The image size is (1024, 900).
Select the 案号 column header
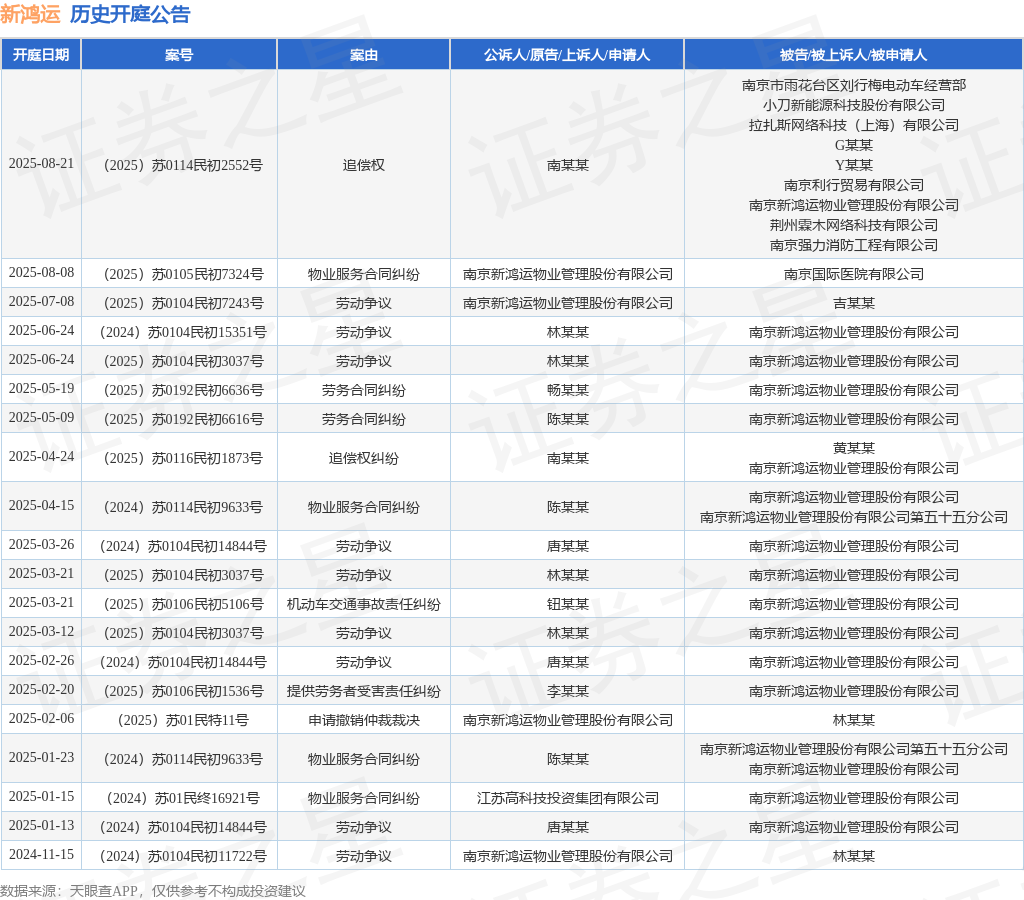[x=179, y=55]
